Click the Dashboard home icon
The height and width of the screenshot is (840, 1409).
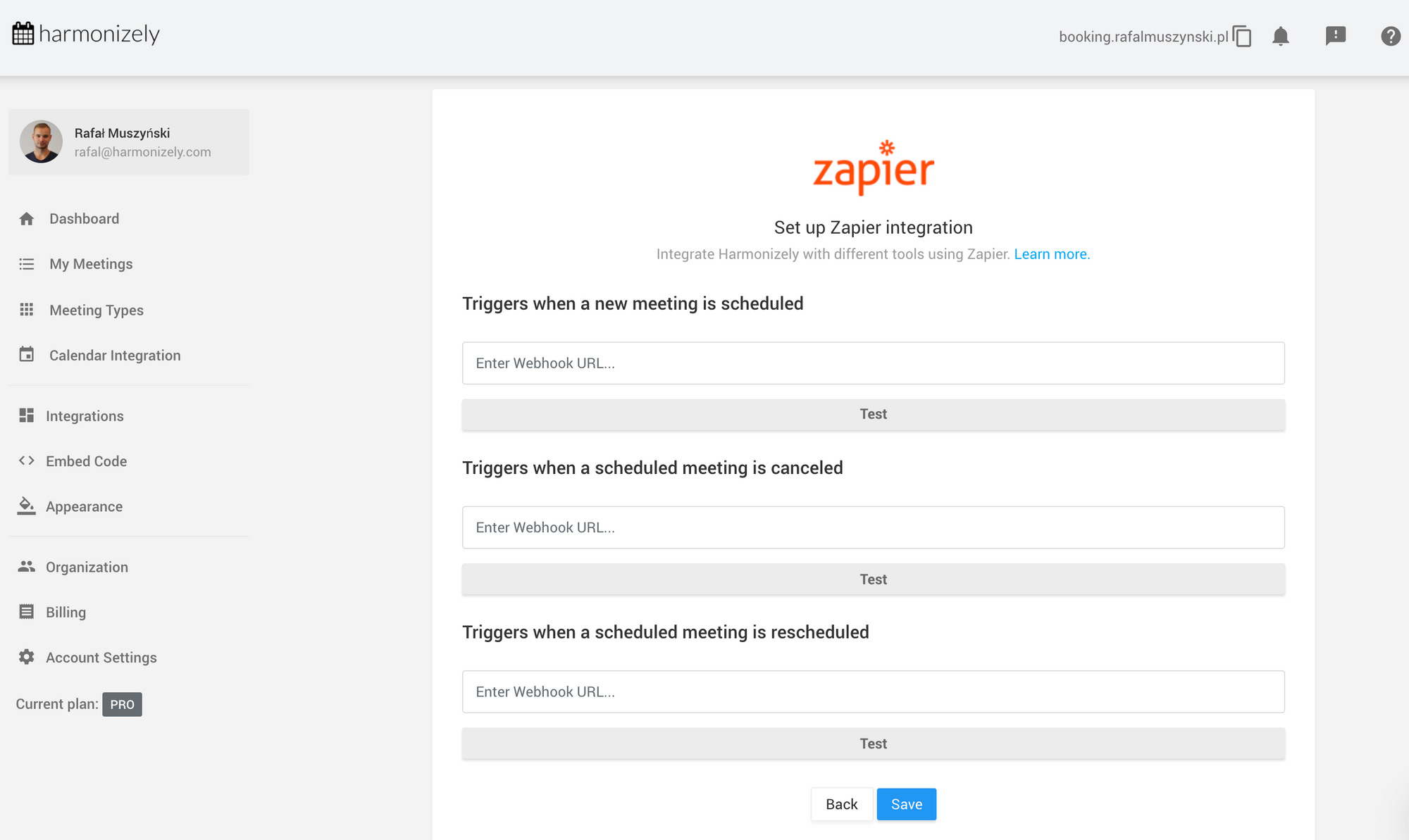27,219
